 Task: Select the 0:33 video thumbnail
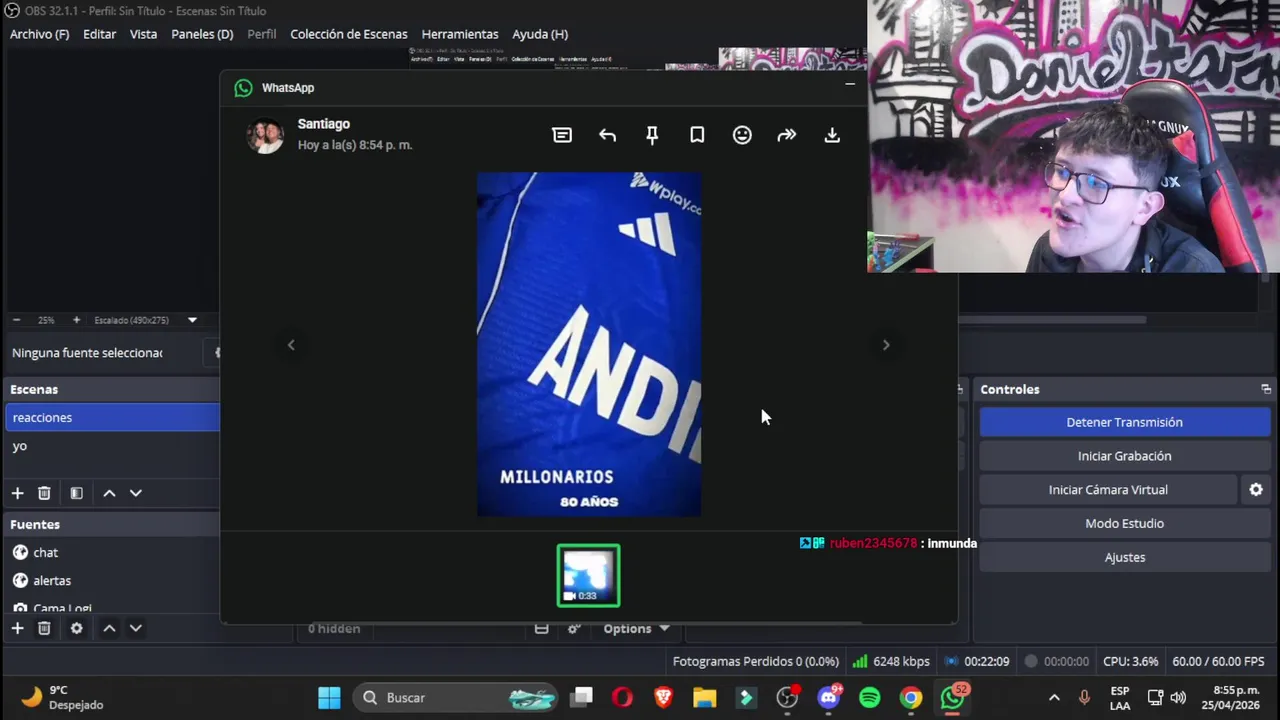click(588, 575)
